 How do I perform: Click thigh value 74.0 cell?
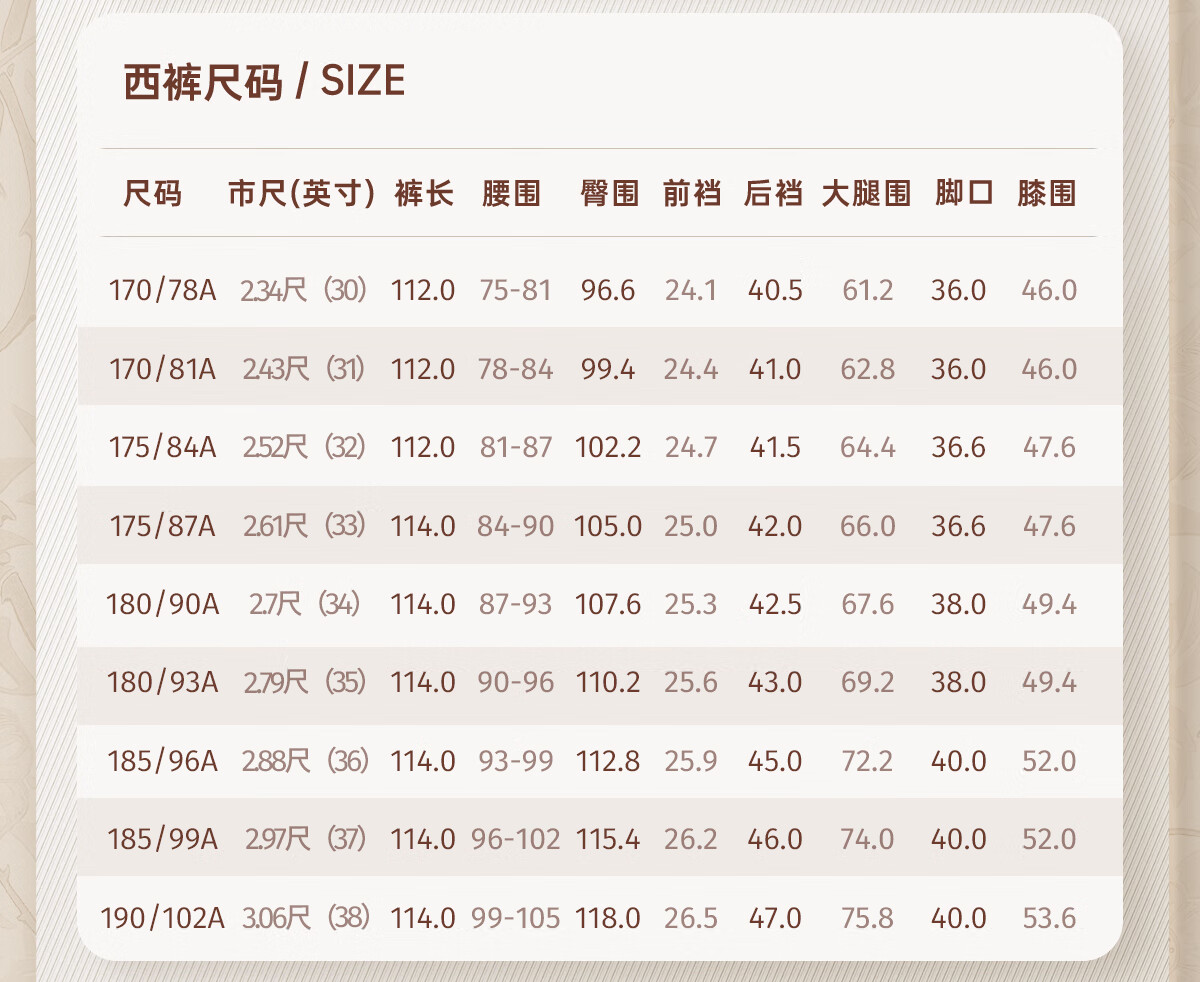click(x=867, y=839)
